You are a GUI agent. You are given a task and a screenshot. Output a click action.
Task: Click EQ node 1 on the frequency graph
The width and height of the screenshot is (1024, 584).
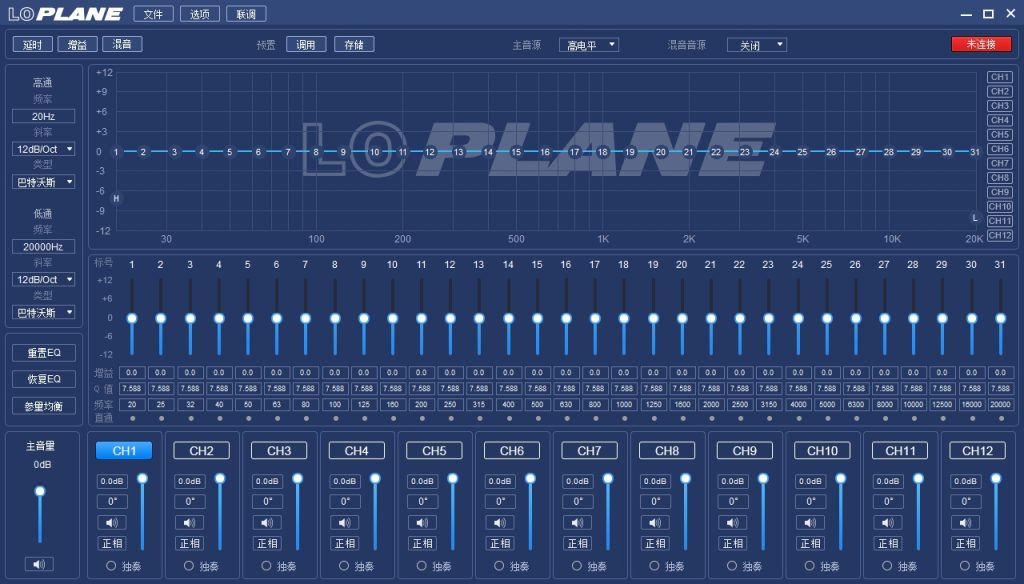[x=116, y=152]
